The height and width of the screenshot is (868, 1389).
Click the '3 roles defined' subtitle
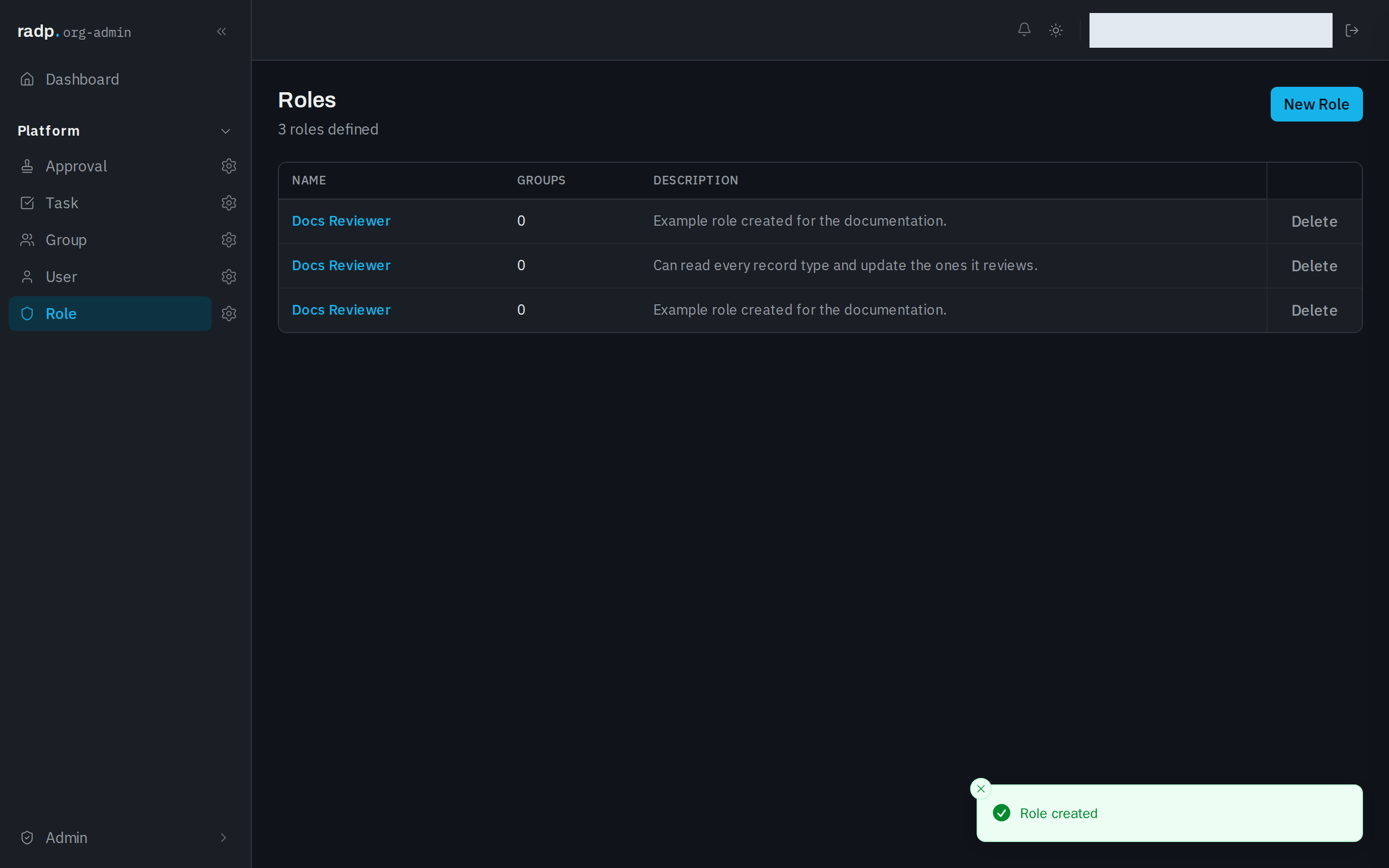point(328,130)
